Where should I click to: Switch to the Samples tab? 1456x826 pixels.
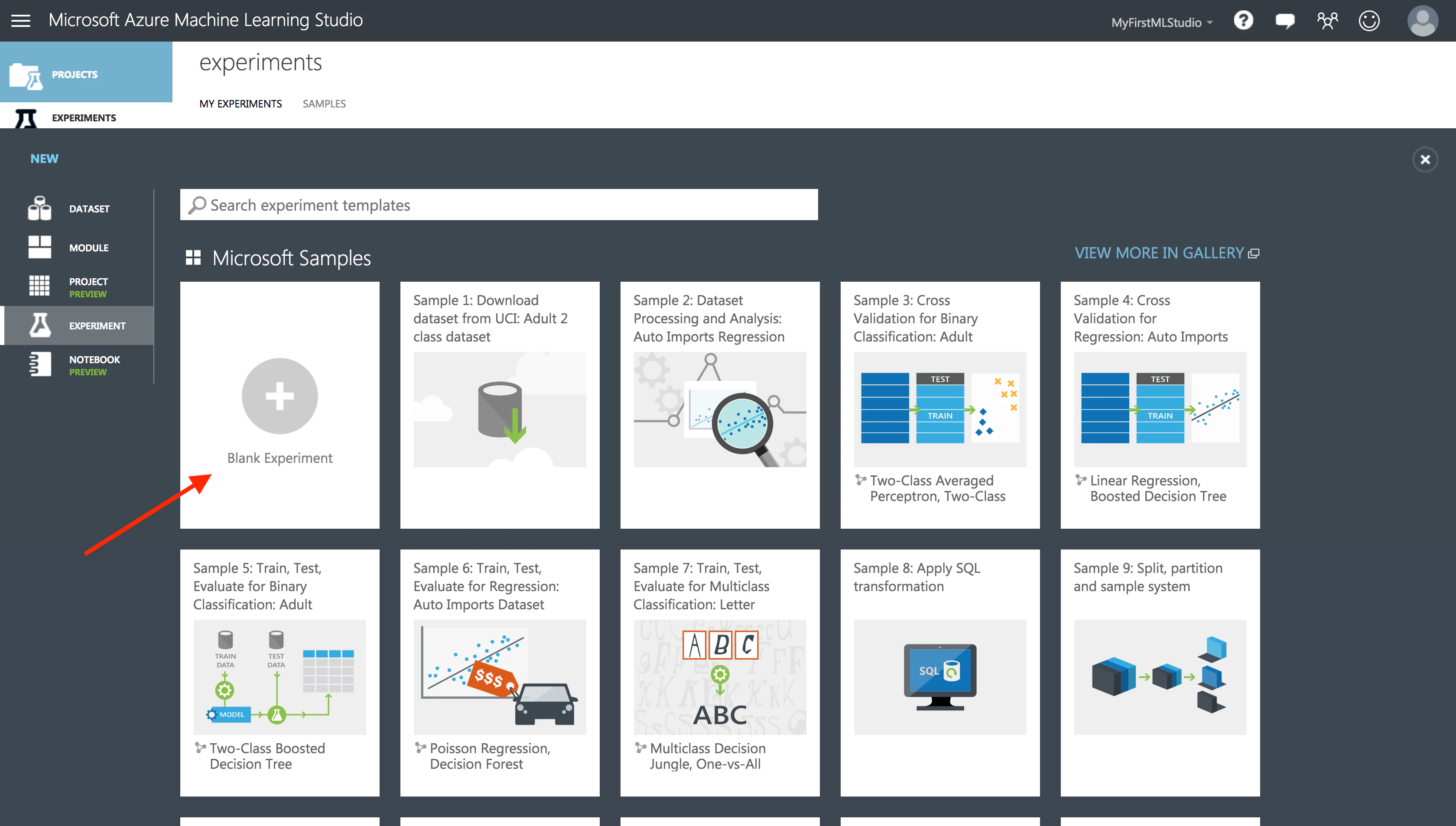[x=324, y=104]
